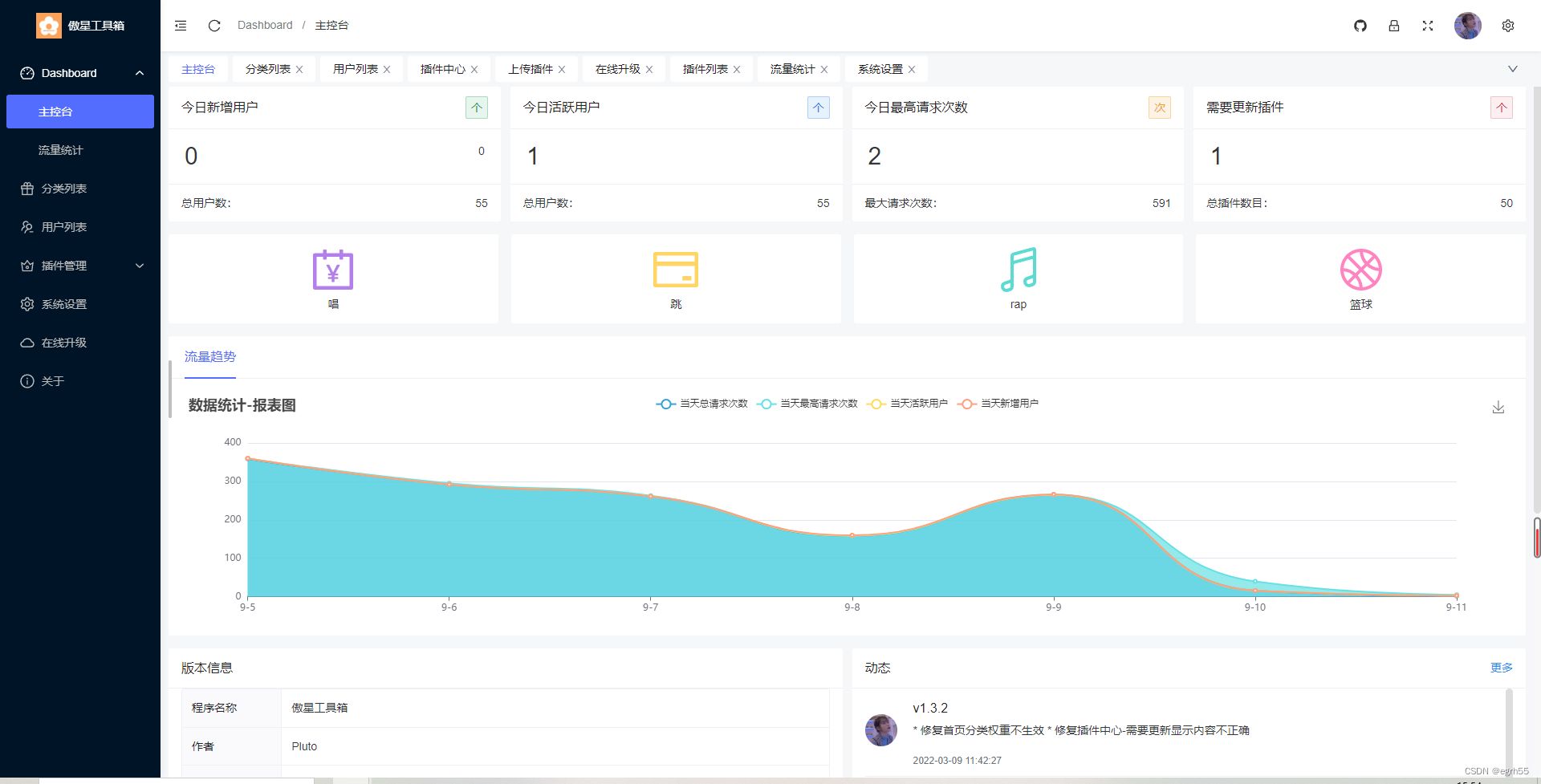Open the GitHub repository icon
The image size is (1541, 784).
pos(1360,26)
